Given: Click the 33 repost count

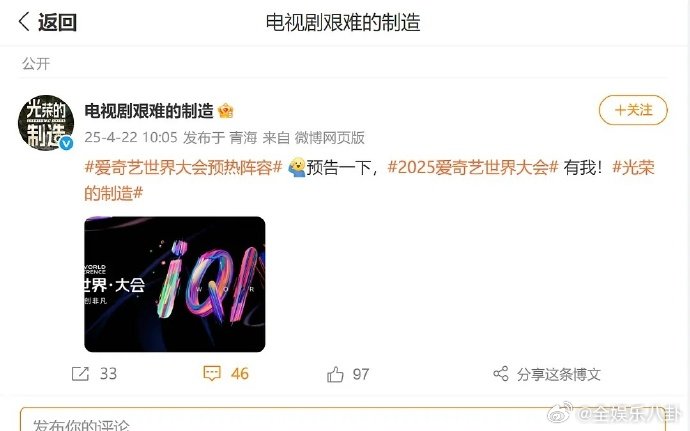Looking at the screenshot, I should 108,374.
